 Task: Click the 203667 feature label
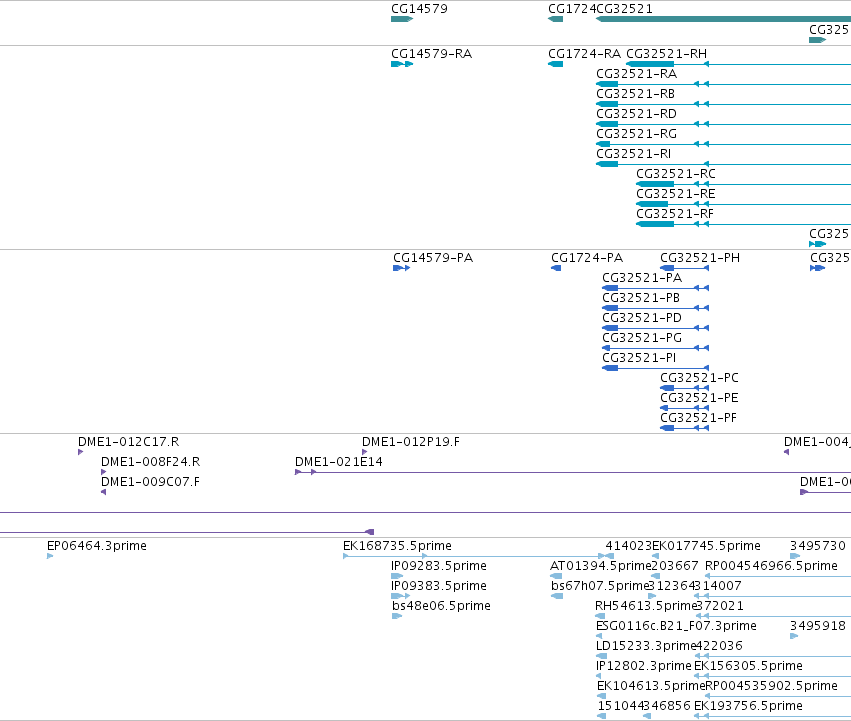675,566
